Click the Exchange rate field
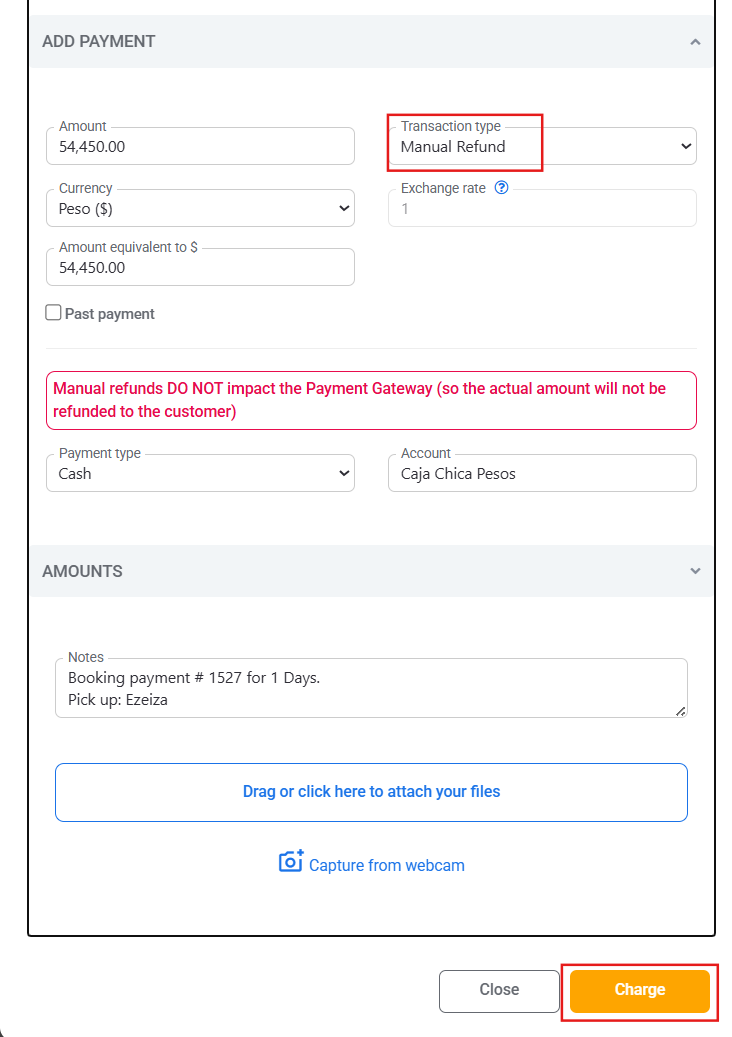 pos(542,208)
